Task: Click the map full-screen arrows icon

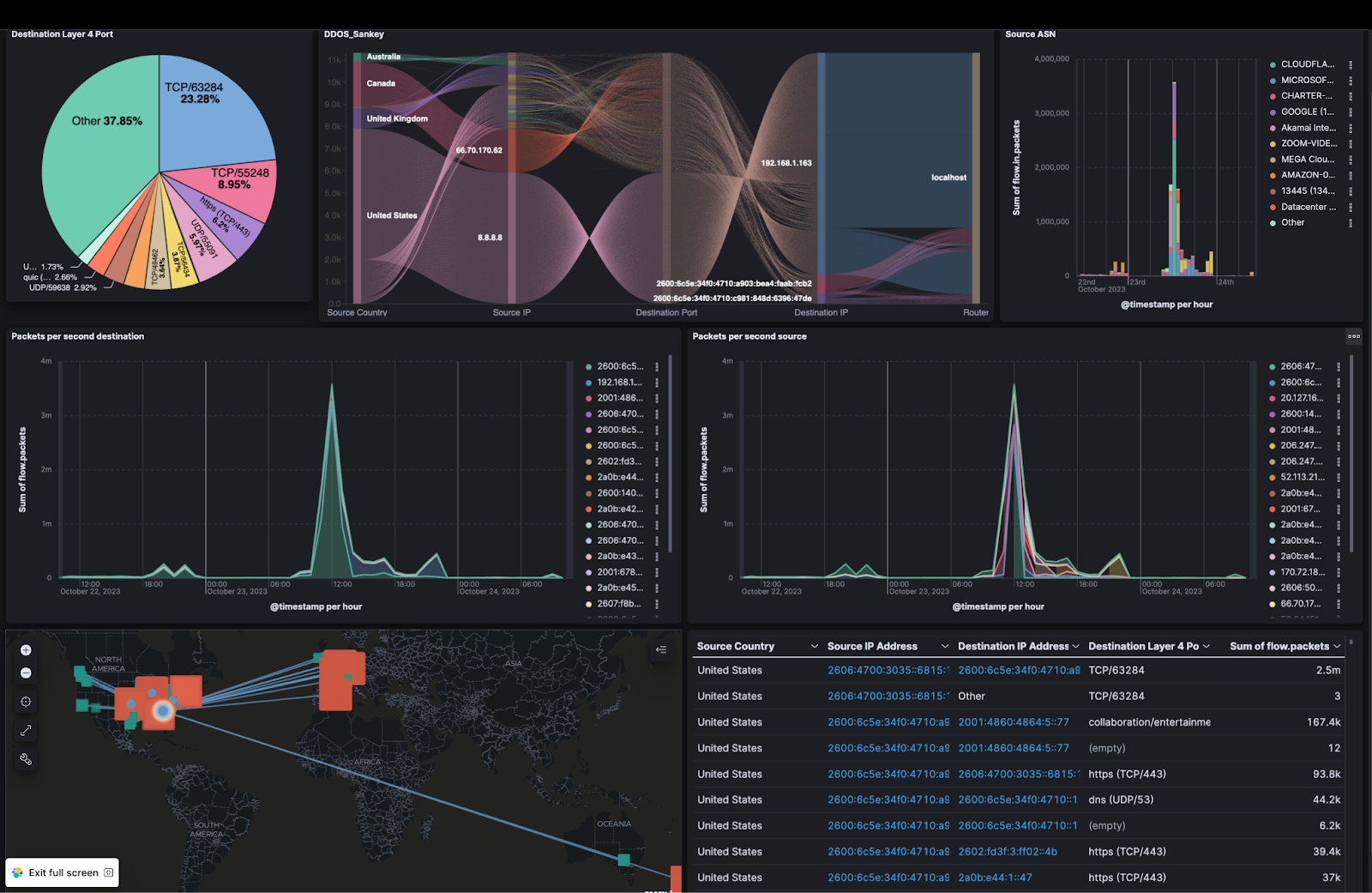Action: (x=26, y=730)
